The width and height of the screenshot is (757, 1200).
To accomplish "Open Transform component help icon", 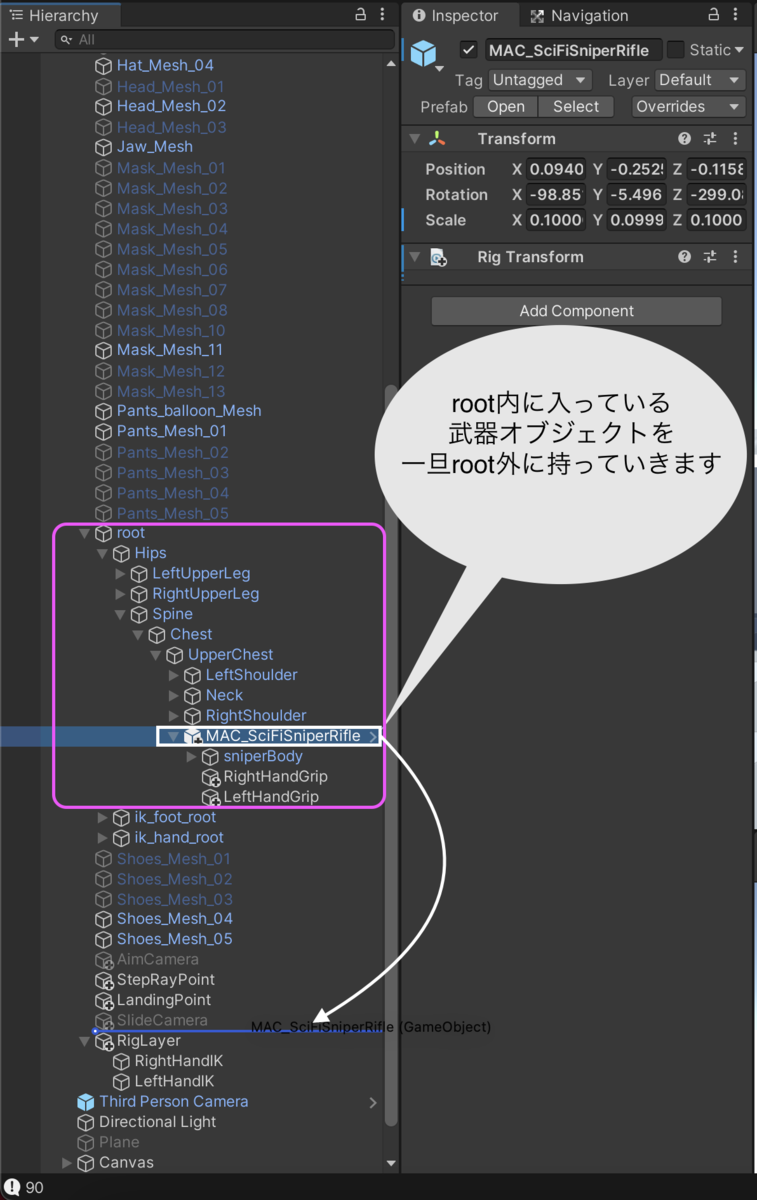I will click(684, 139).
